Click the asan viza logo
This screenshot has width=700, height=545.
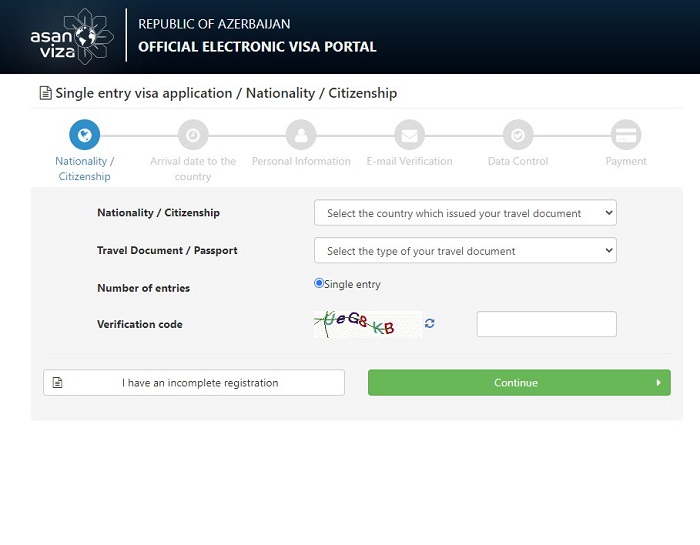[x=72, y=37]
